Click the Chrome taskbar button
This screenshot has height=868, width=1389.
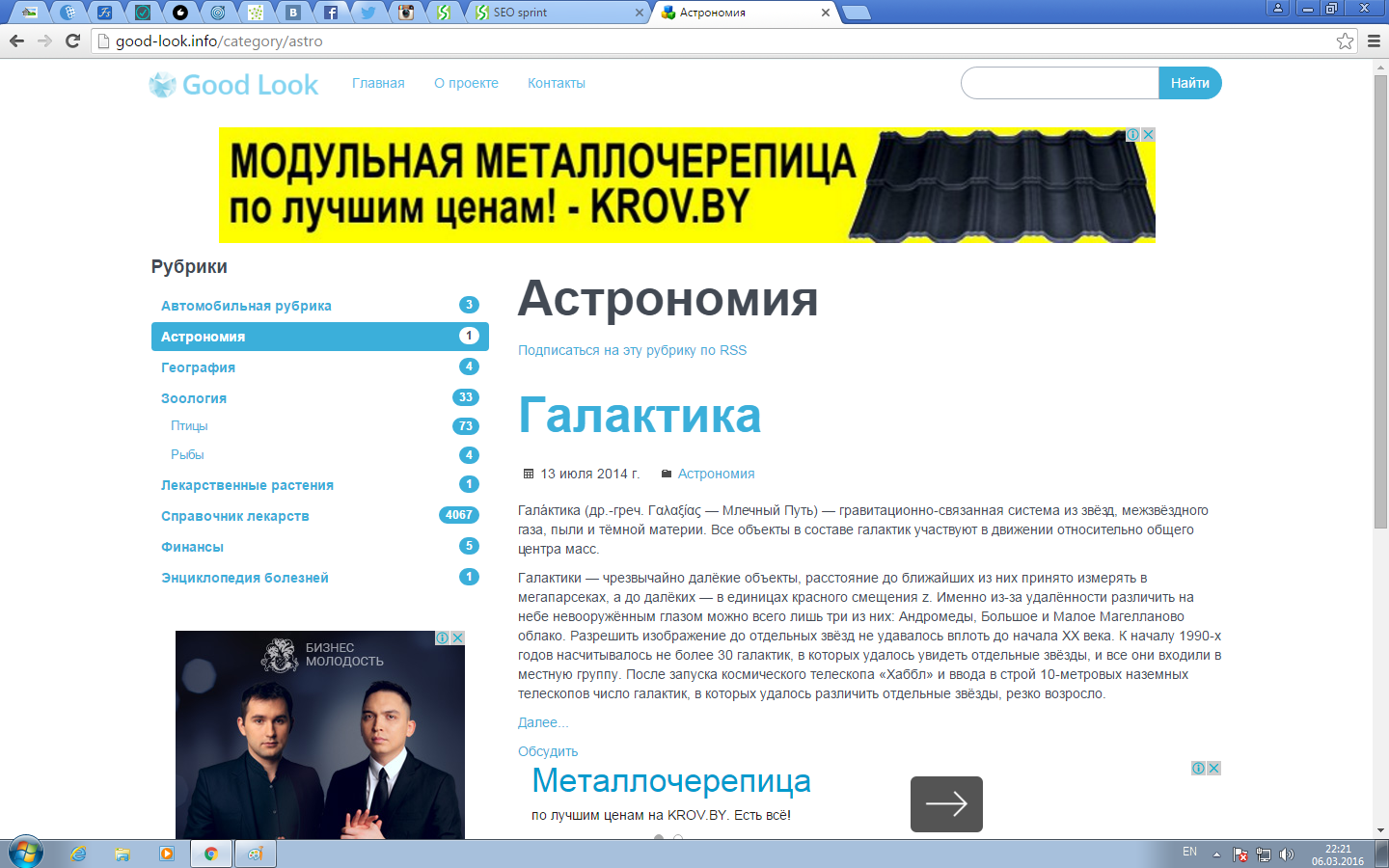pyautogui.click(x=211, y=854)
